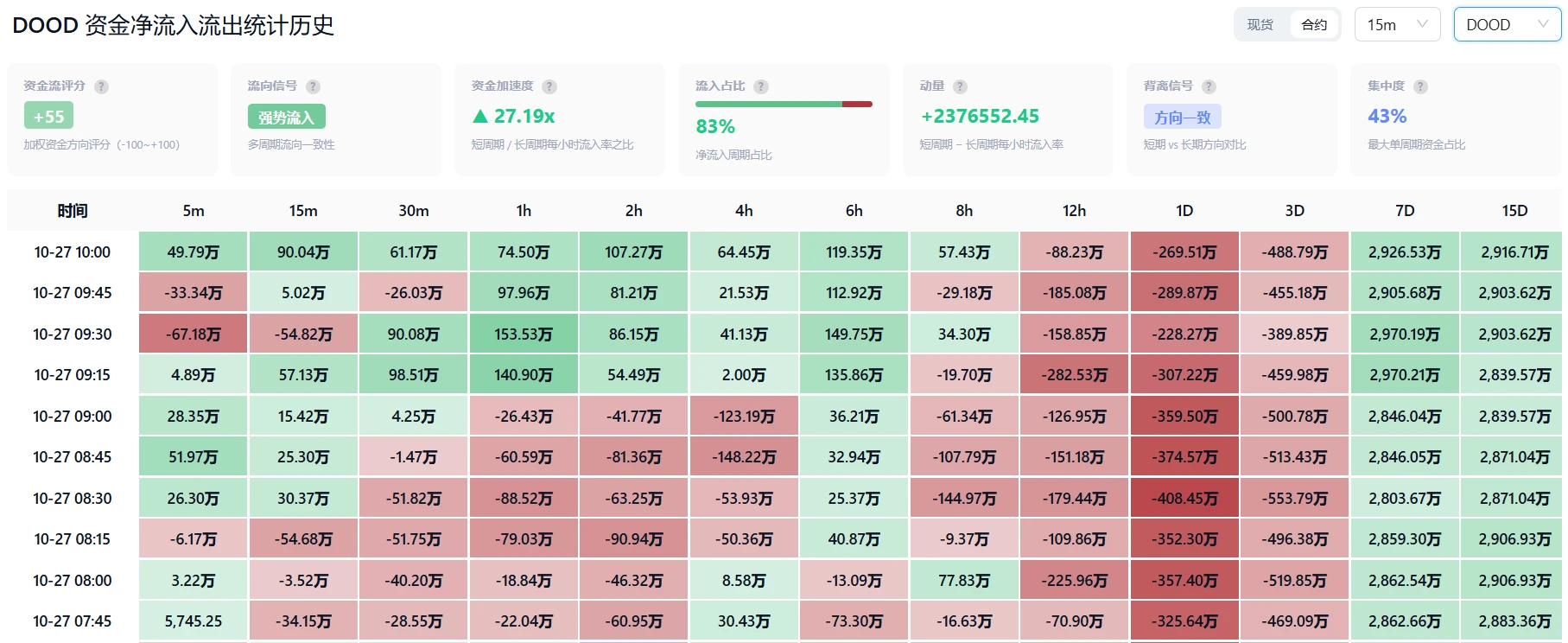Open help tooltip for 资金加速度
This screenshot has height=643, width=1568.
[549, 86]
